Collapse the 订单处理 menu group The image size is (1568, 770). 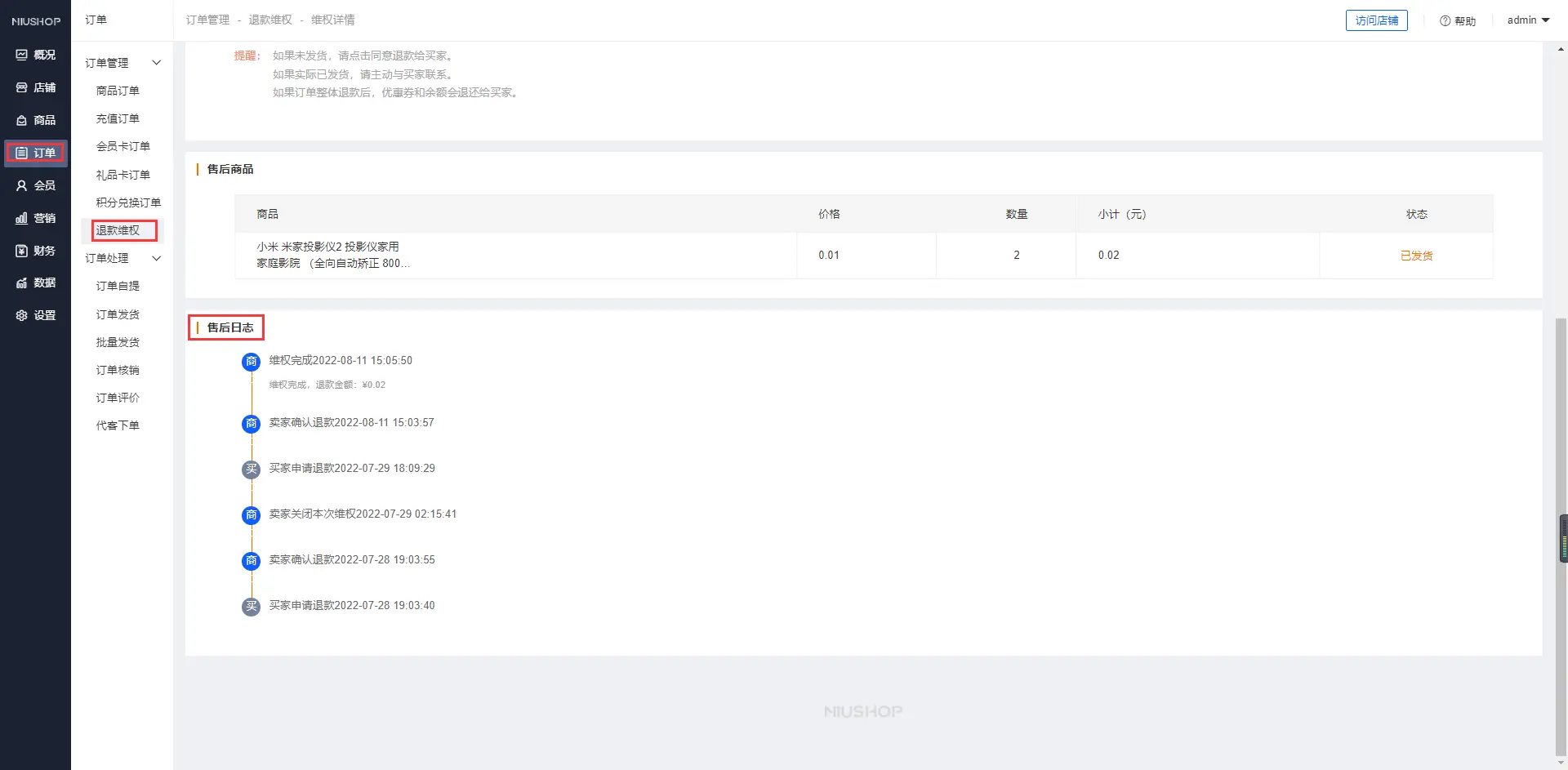[156, 258]
